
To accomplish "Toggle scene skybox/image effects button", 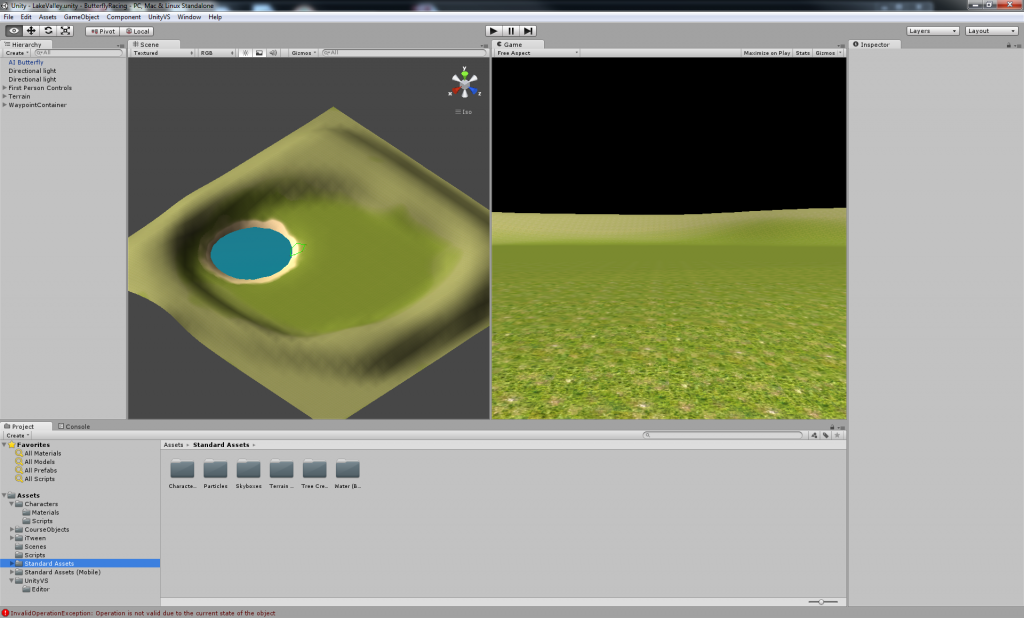I will pyautogui.click(x=259, y=53).
